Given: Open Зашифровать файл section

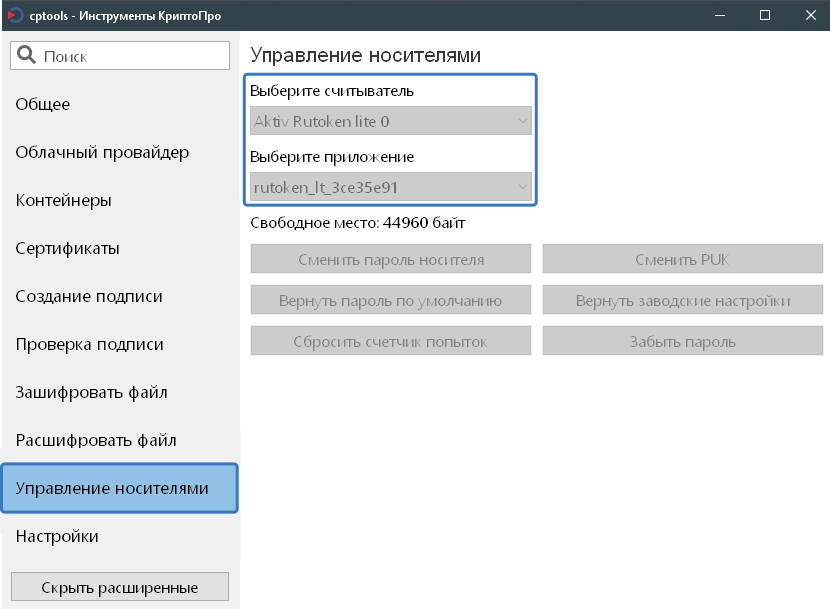Looking at the screenshot, I should coord(91,392).
